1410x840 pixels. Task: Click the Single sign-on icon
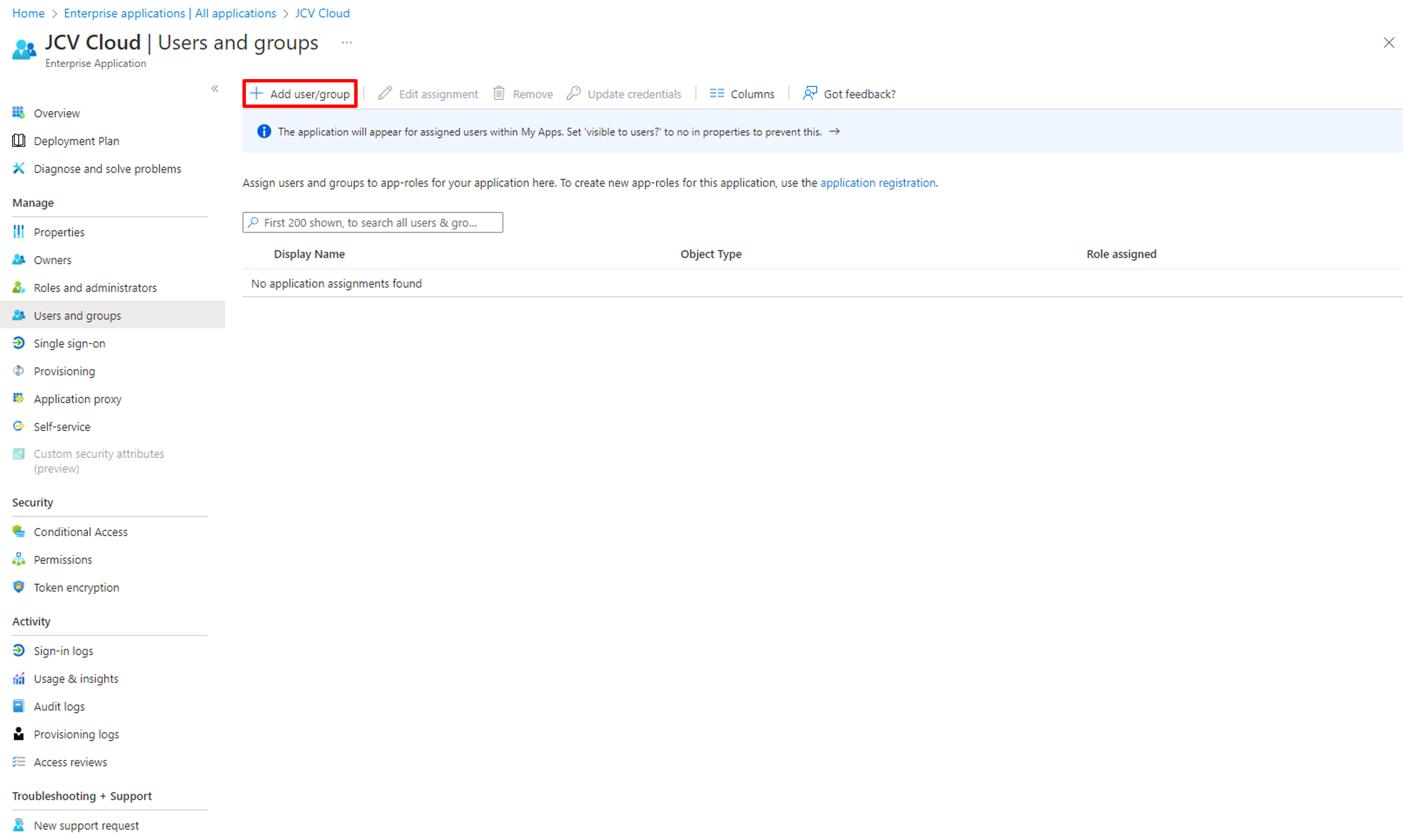click(x=19, y=343)
